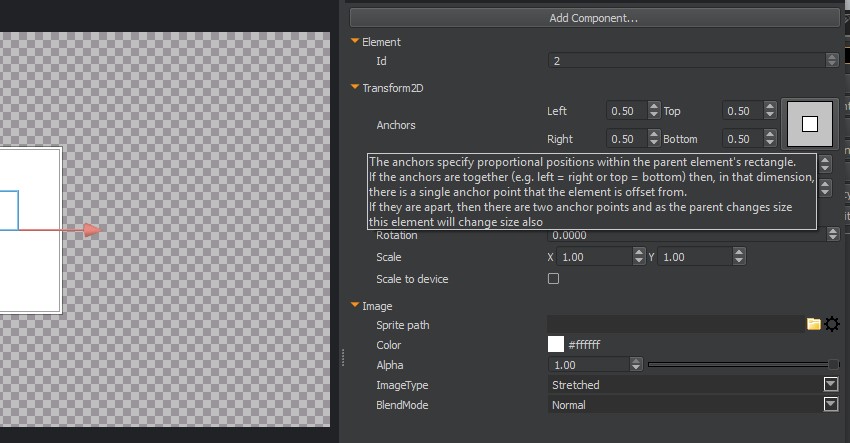The height and width of the screenshot is (443, 850).
Task: Click the panel splitter handle dots
Action: coord(343,357)
